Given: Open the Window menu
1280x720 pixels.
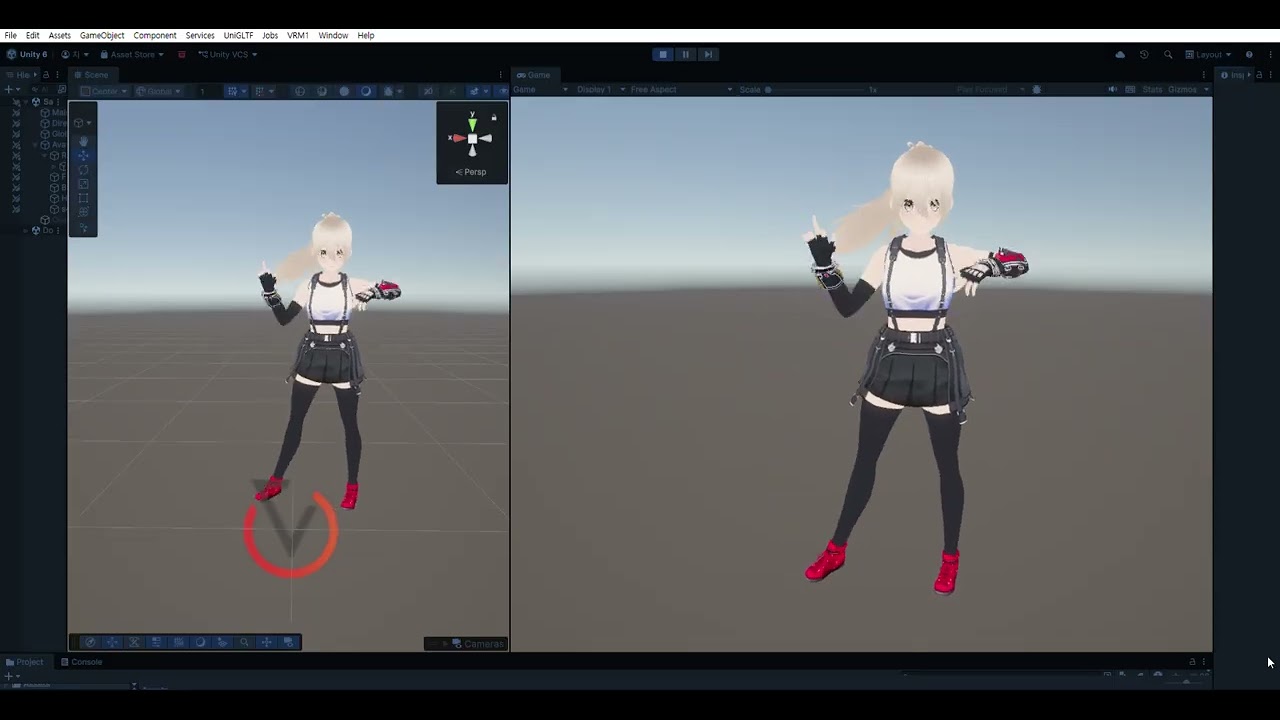Looking at the screenshot, I should pyautogui.click(x=333, y=35).
